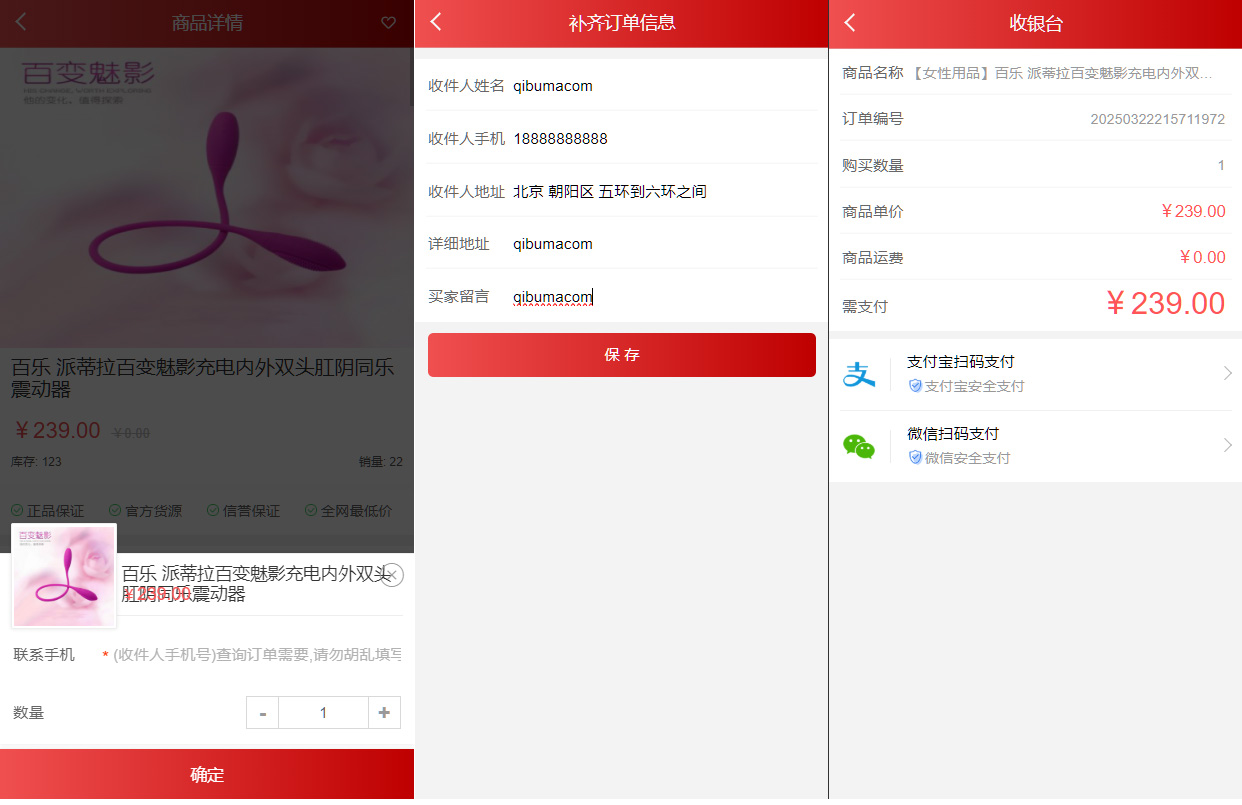
Task: Click the 信誉保证 check icon
Action: click(213, 511)
